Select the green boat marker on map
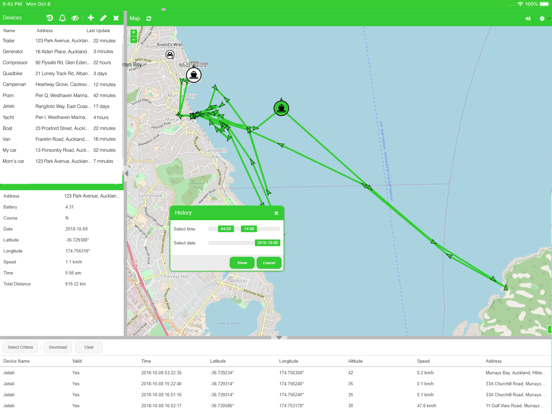This screenshot has height=414, width=552. point(281,108)
